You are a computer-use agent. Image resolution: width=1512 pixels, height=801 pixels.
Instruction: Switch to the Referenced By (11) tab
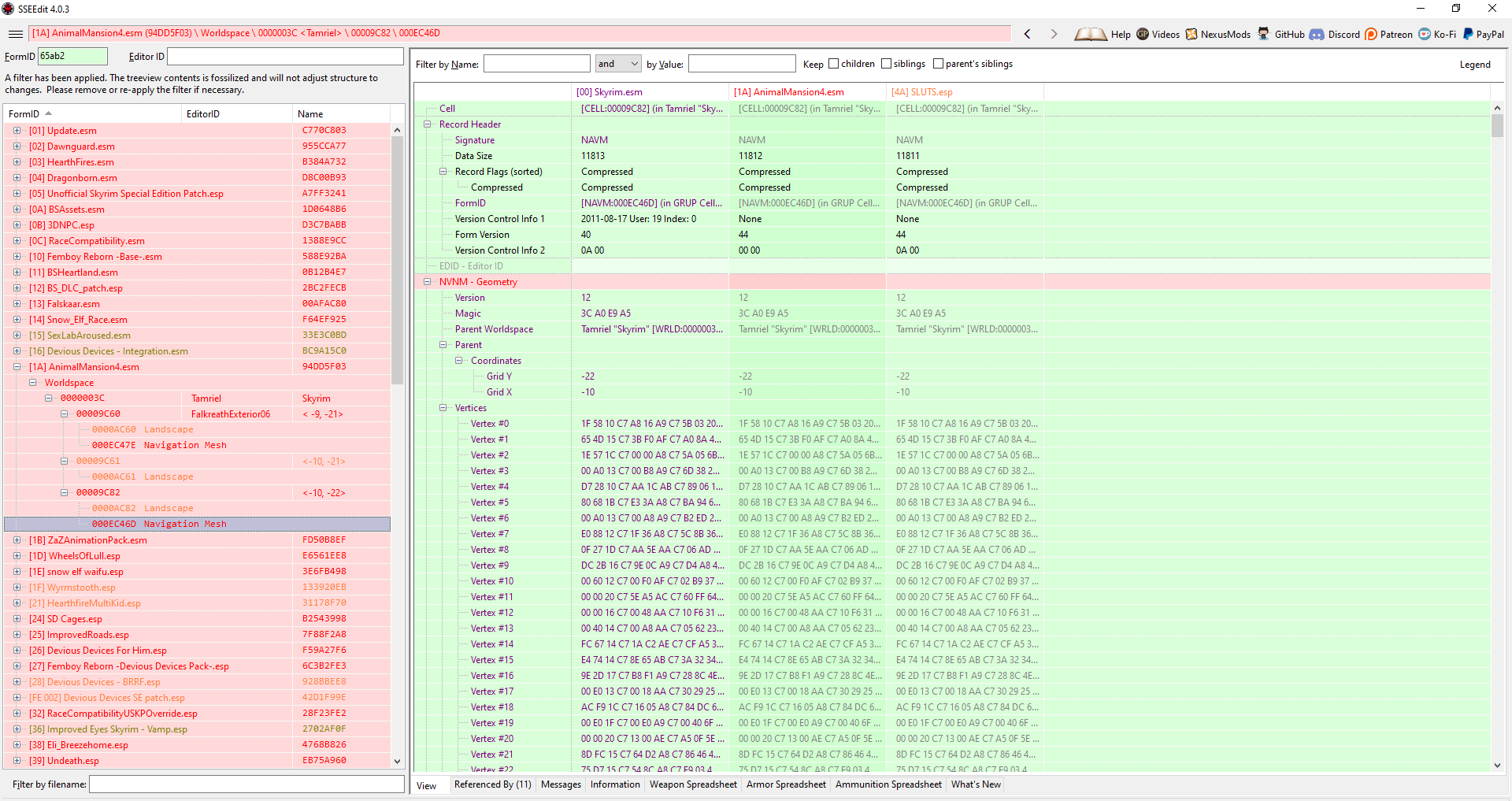click(492, 784)
